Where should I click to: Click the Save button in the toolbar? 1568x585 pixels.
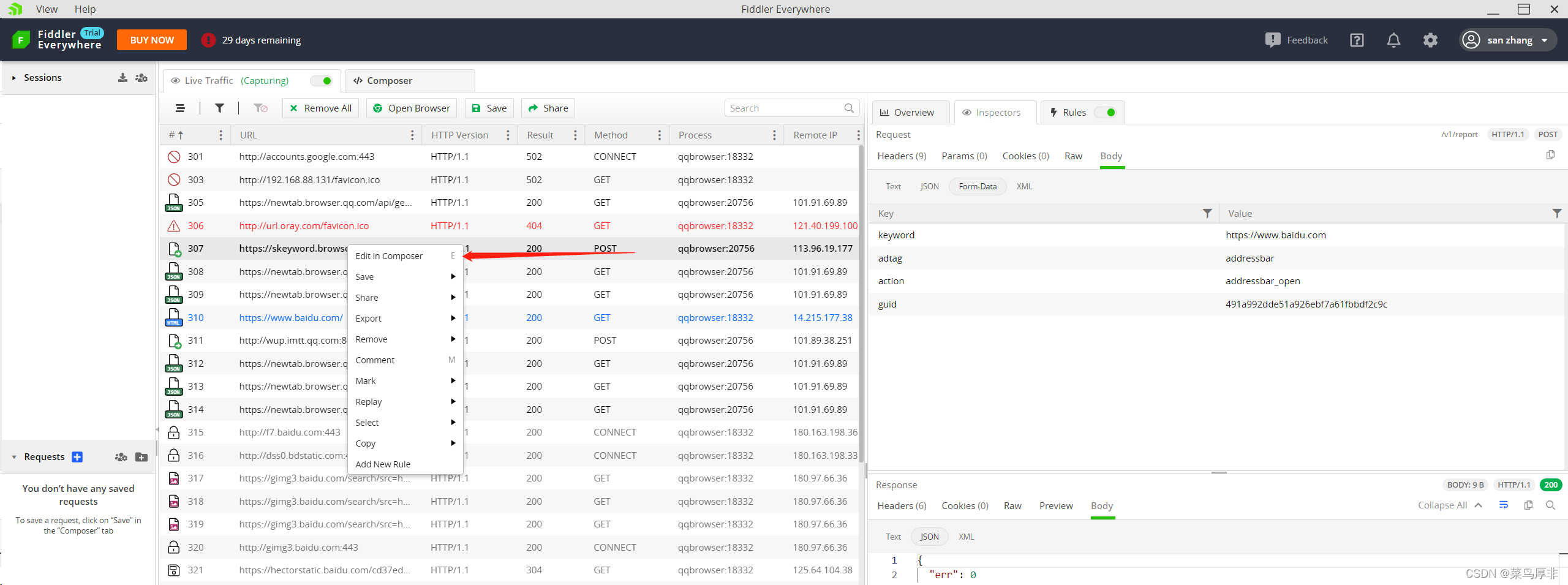coord(489,108)
